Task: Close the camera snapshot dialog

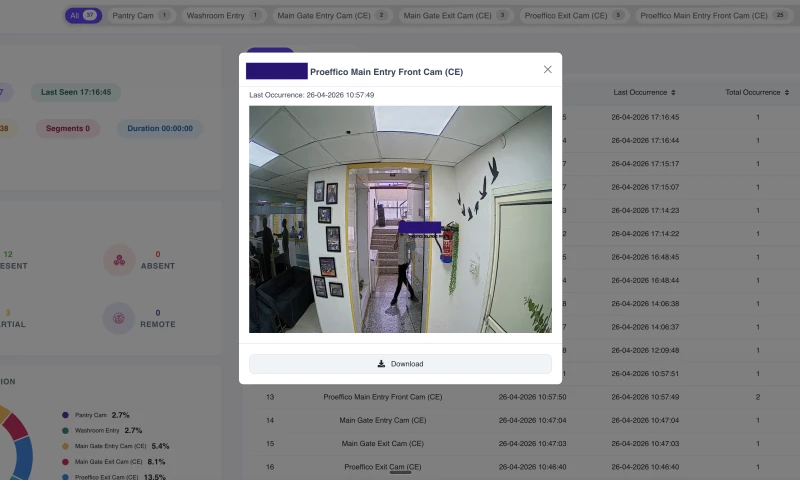Action: [x=547, y=69]
